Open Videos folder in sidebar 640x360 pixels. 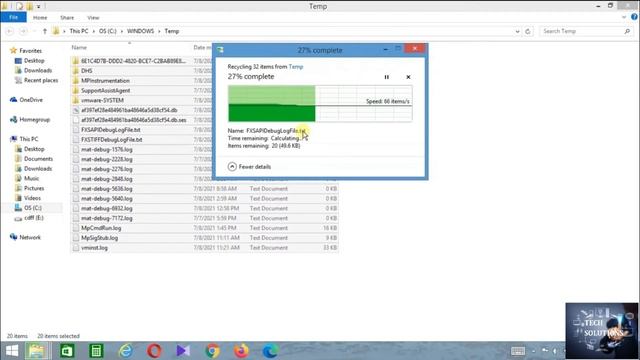(32, 198)
